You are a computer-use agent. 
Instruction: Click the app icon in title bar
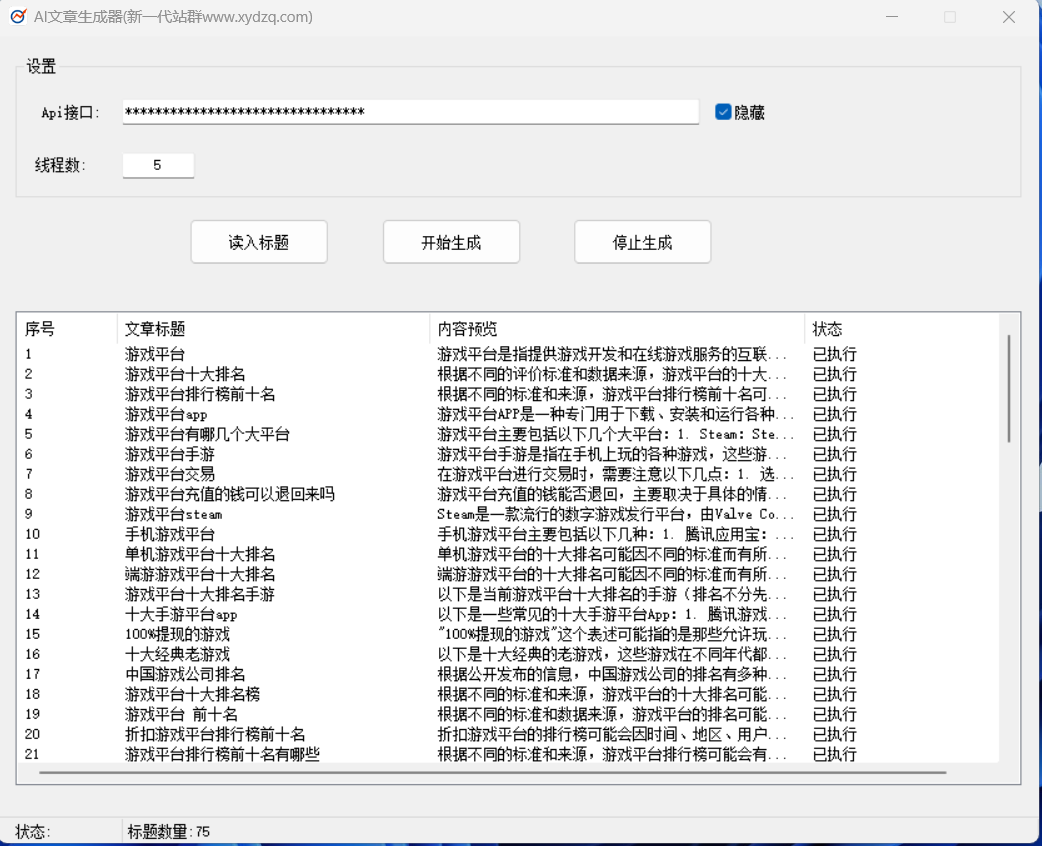[x=17, y=16]
